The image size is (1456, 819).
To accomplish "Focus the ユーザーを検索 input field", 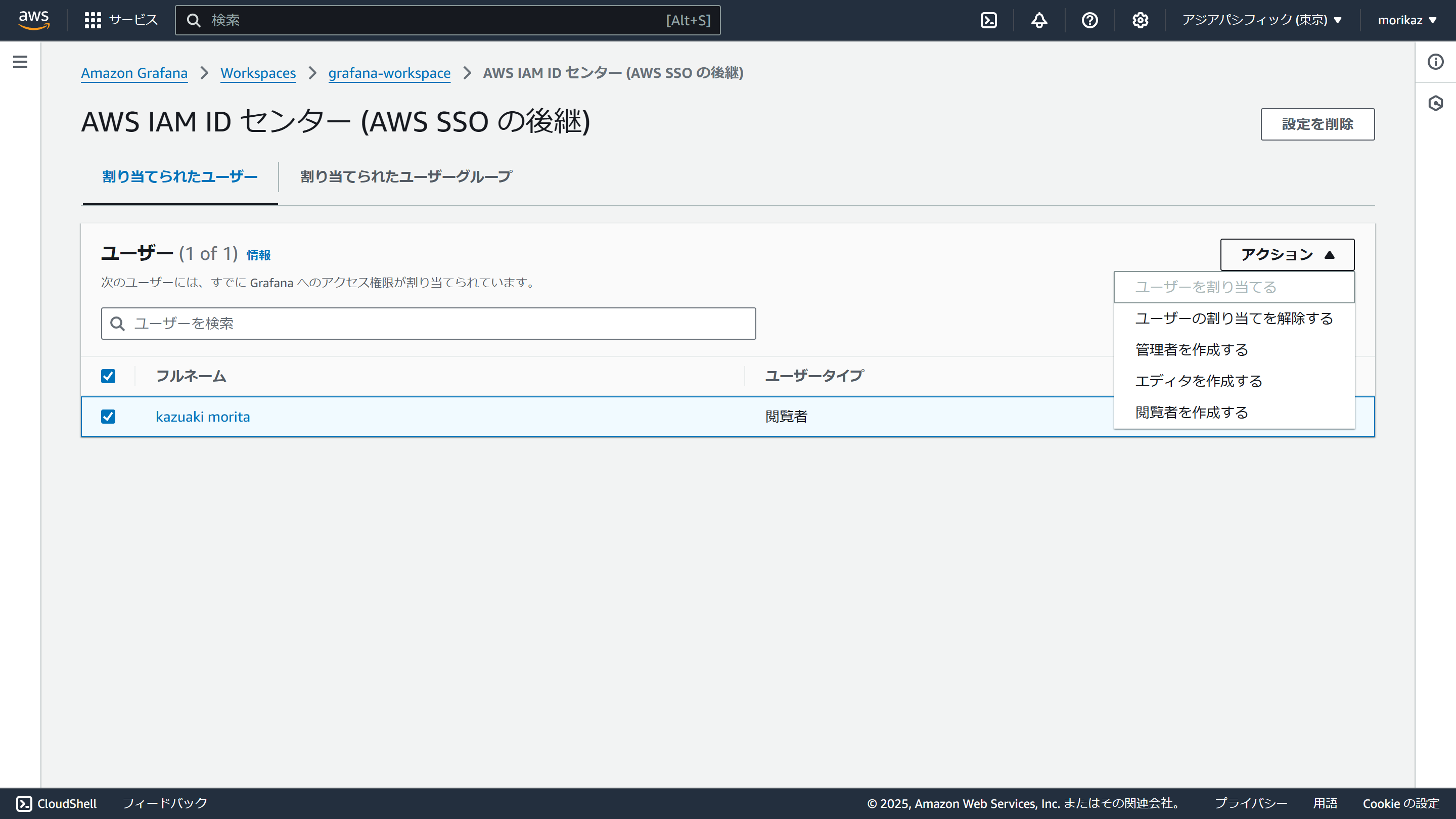I will coord(428,324).
